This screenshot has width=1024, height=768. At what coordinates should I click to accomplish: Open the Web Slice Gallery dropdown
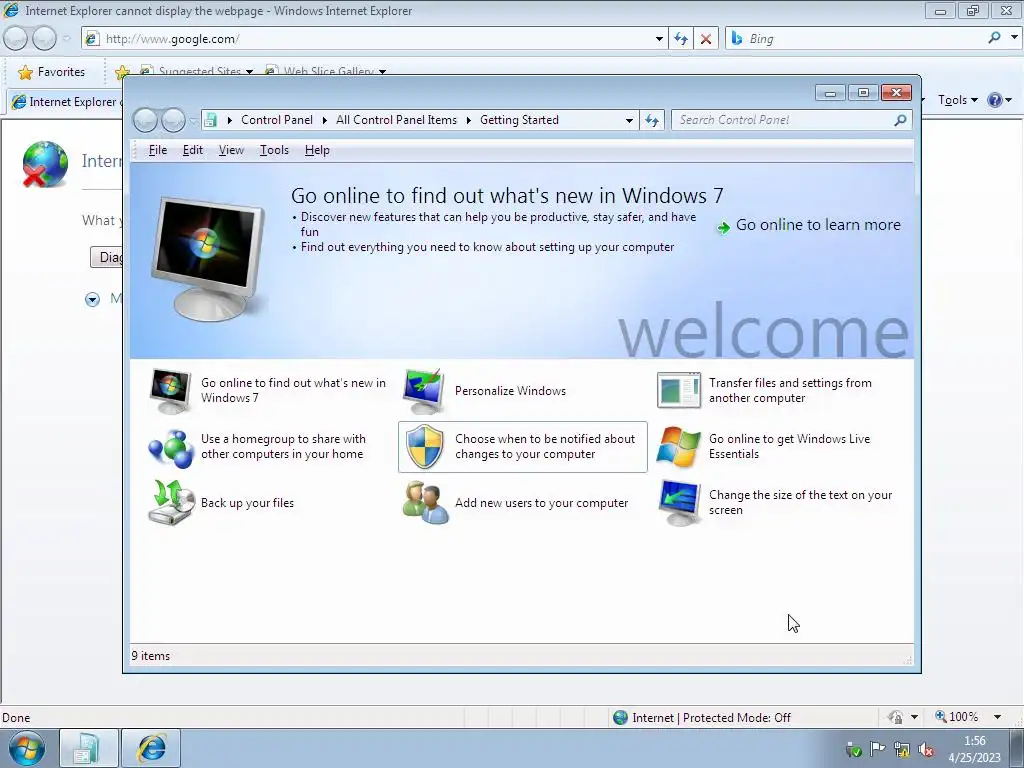[x=383, y=72]
